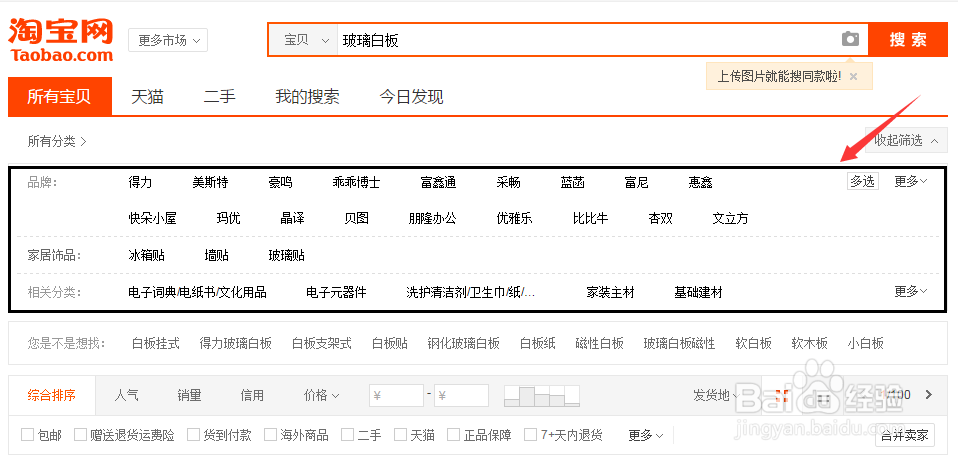Click suggestion 白板挂式
958x461 pixels.
(x=156, y=343)
